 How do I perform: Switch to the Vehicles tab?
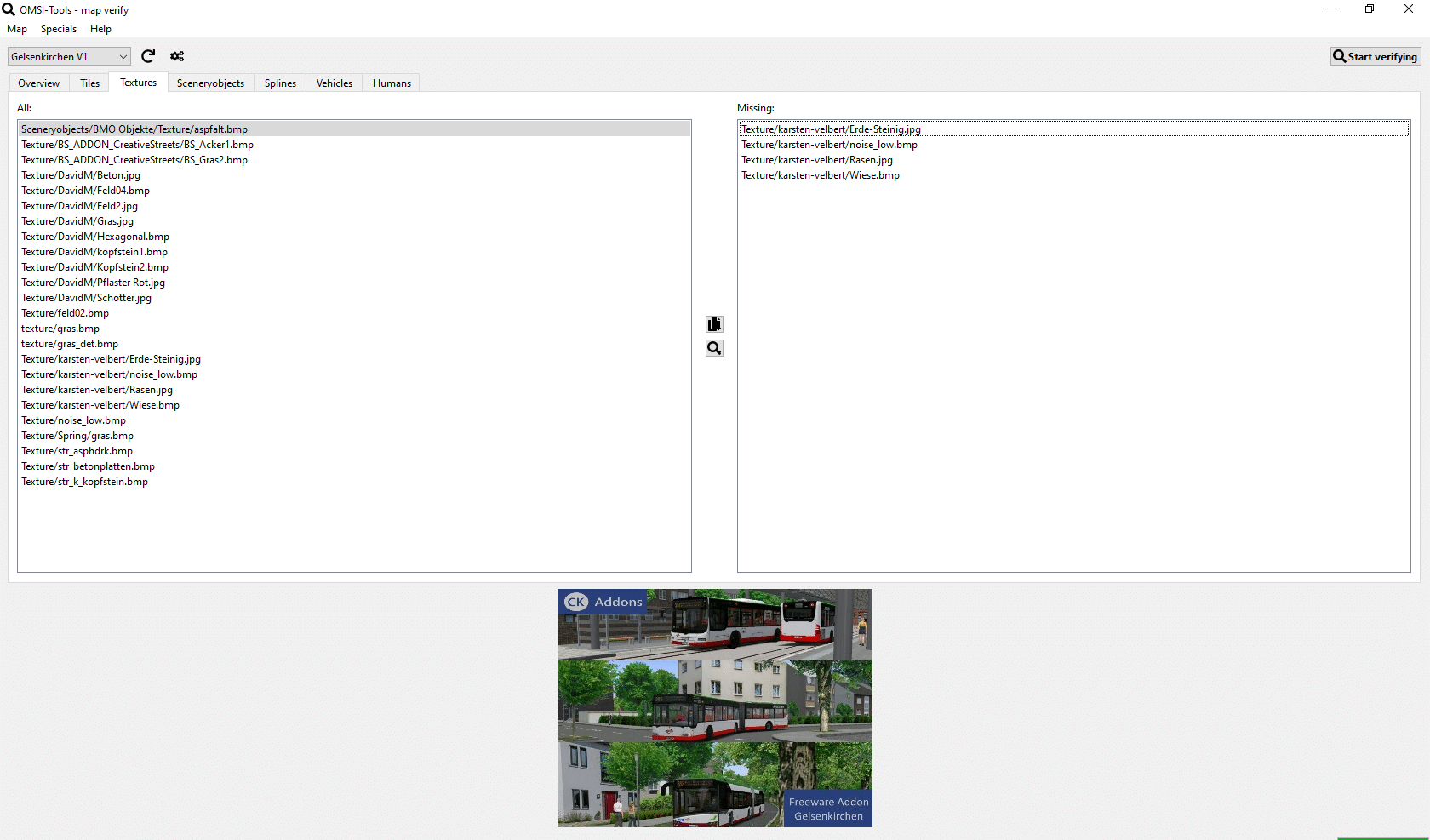pos(335,83)
